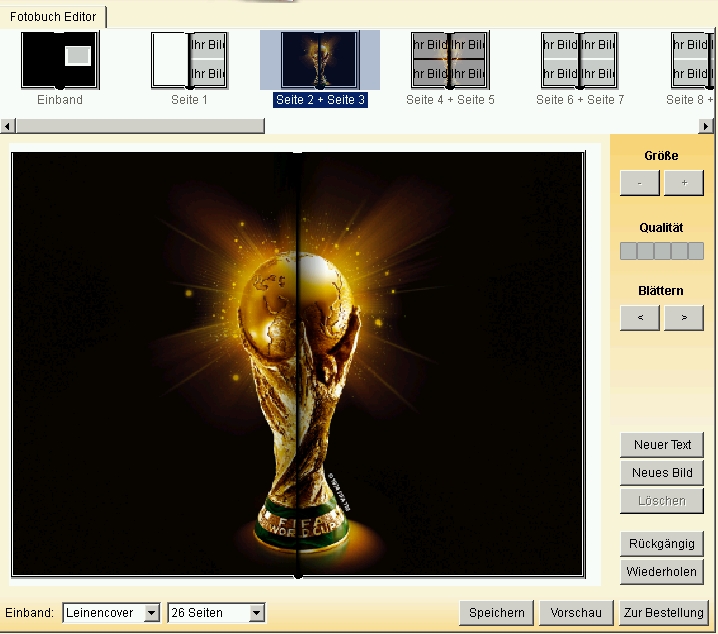The width and height of the screenshot is (718, 634).
Task: Select the Seite 4 + Seite 5 thumbnail
Action: pyautogui.click(x=449, y=60)
